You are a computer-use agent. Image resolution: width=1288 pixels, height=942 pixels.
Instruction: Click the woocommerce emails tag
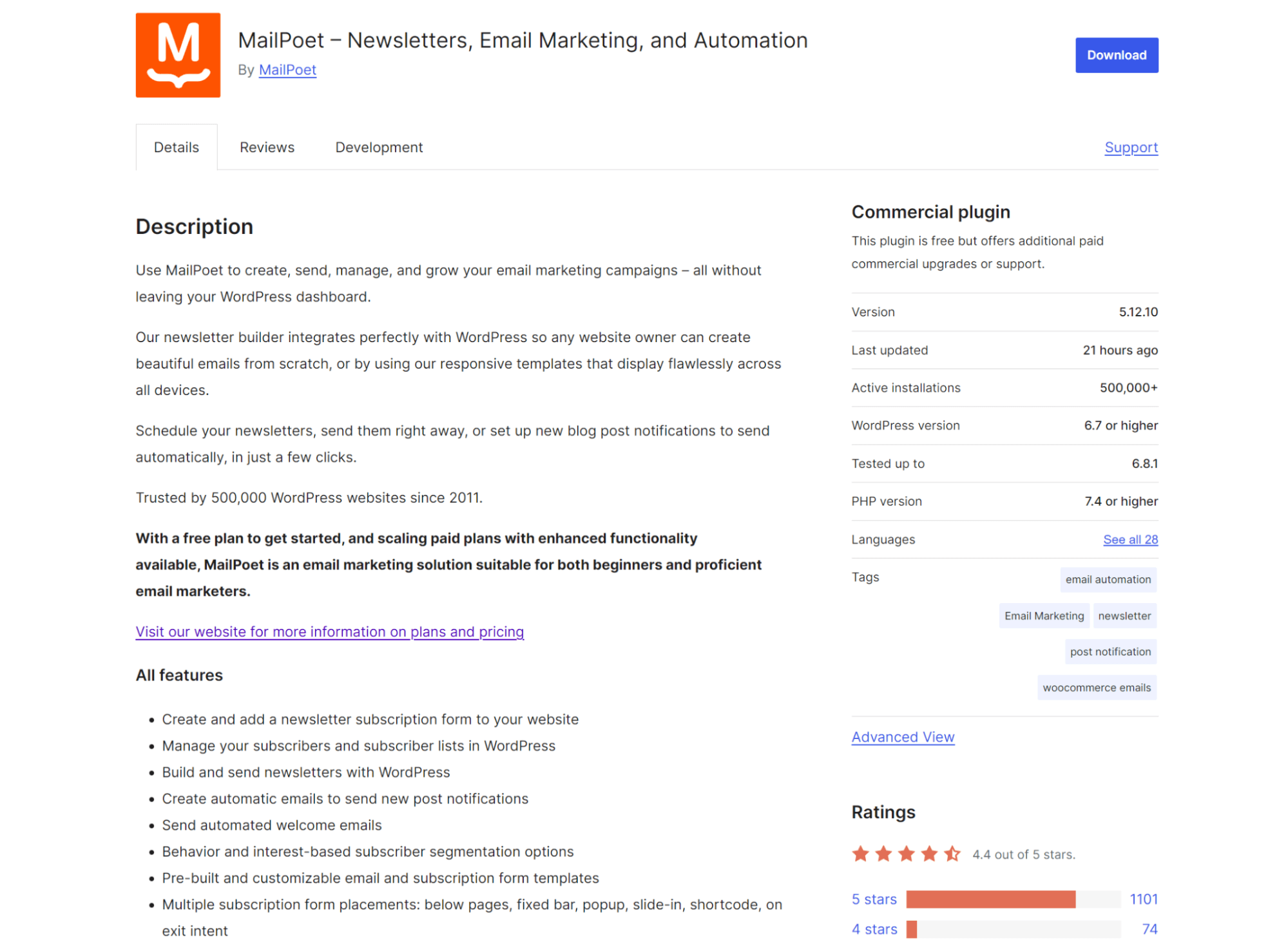(x=1097, y=687)
